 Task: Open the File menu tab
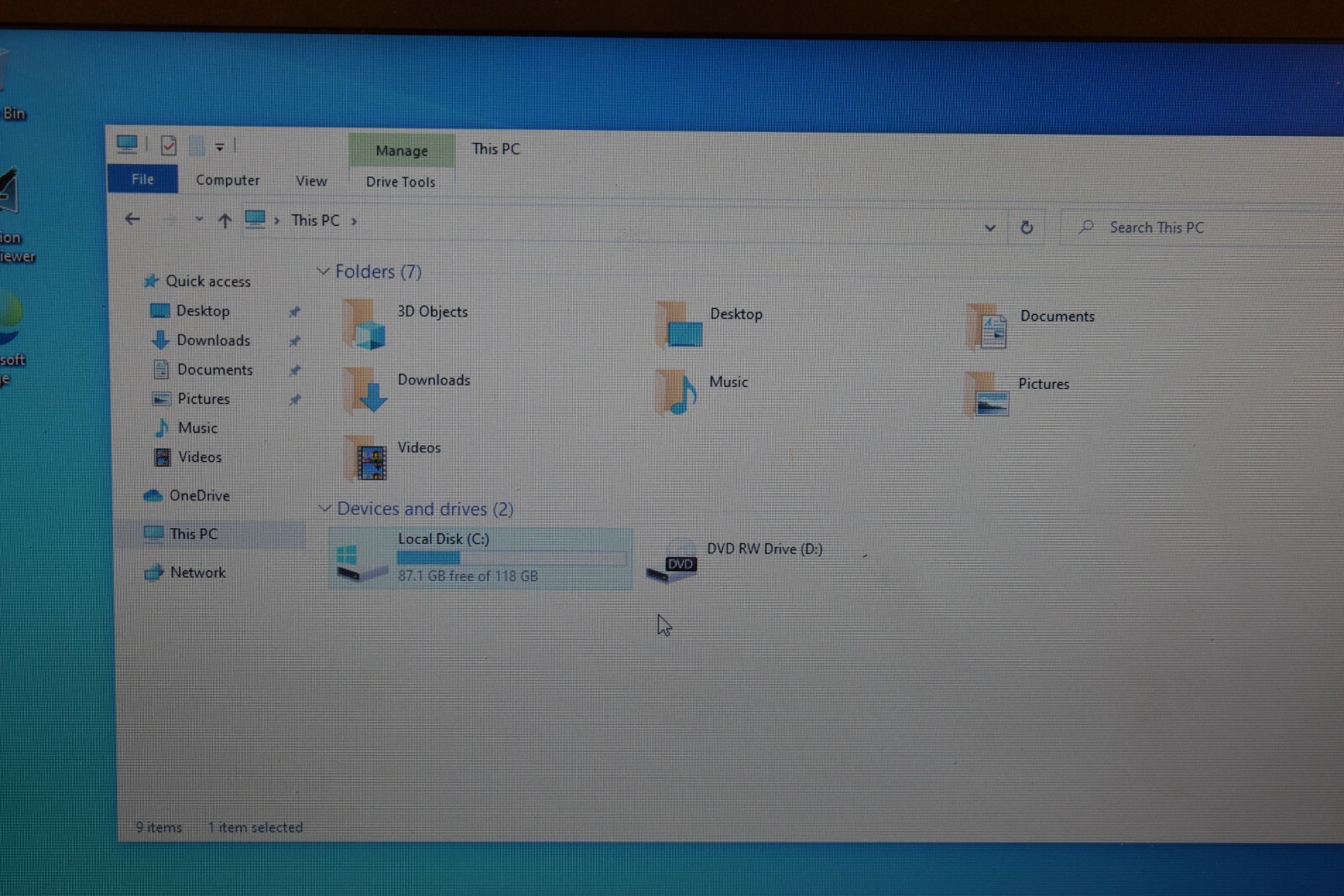point(143,179)
